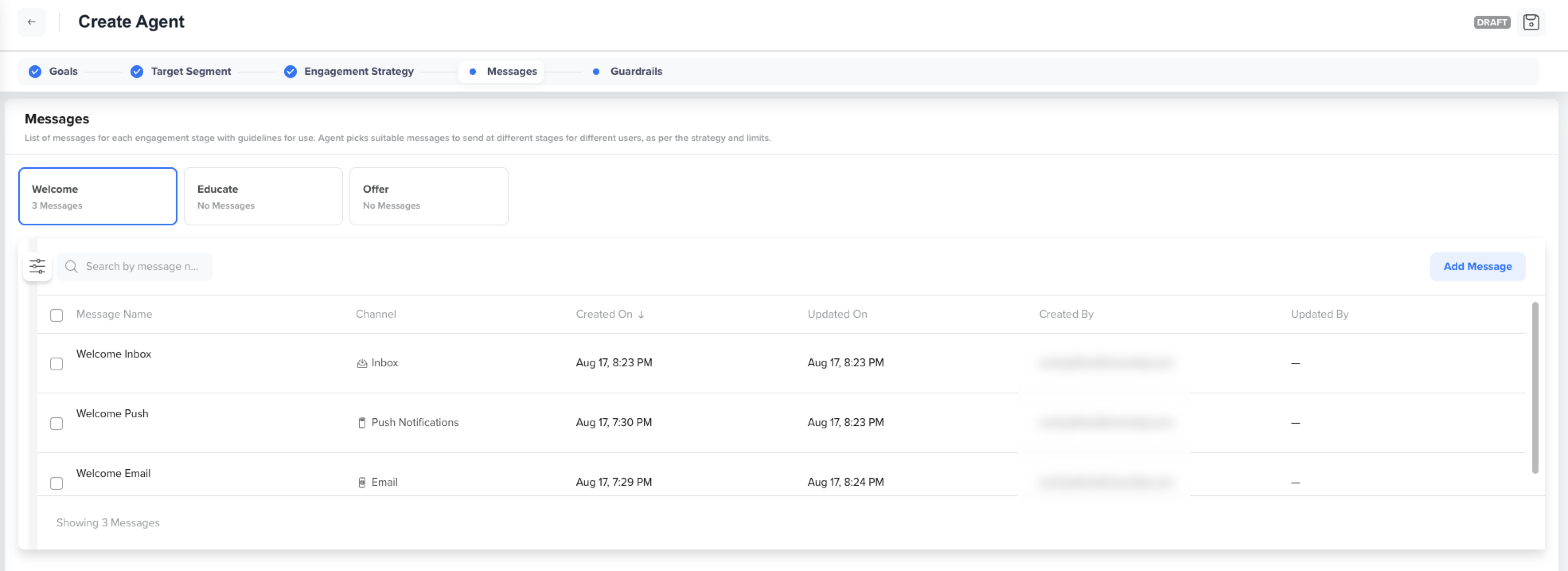Go to the Guardrails step
Image resolution: width=1568 pixels, height=571 pixels.
[636, 71]
